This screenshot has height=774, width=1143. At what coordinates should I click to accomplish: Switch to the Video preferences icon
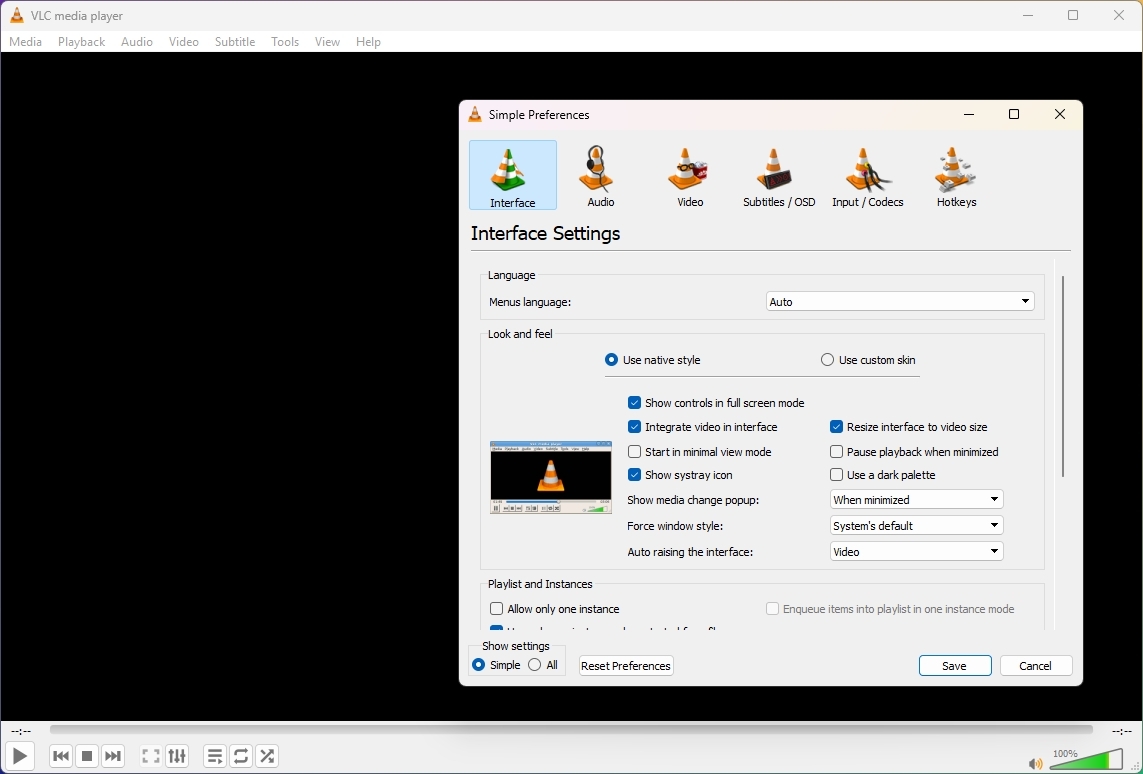pos(688,175)
